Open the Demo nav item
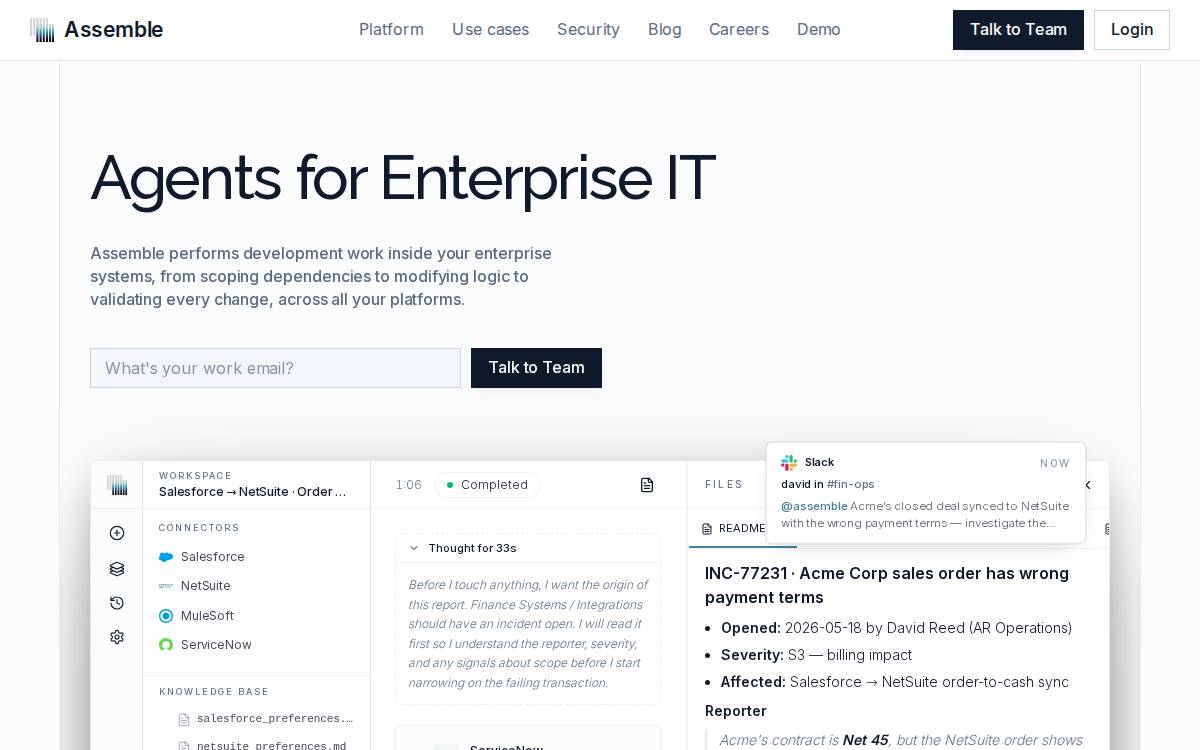 coord(818,30)
